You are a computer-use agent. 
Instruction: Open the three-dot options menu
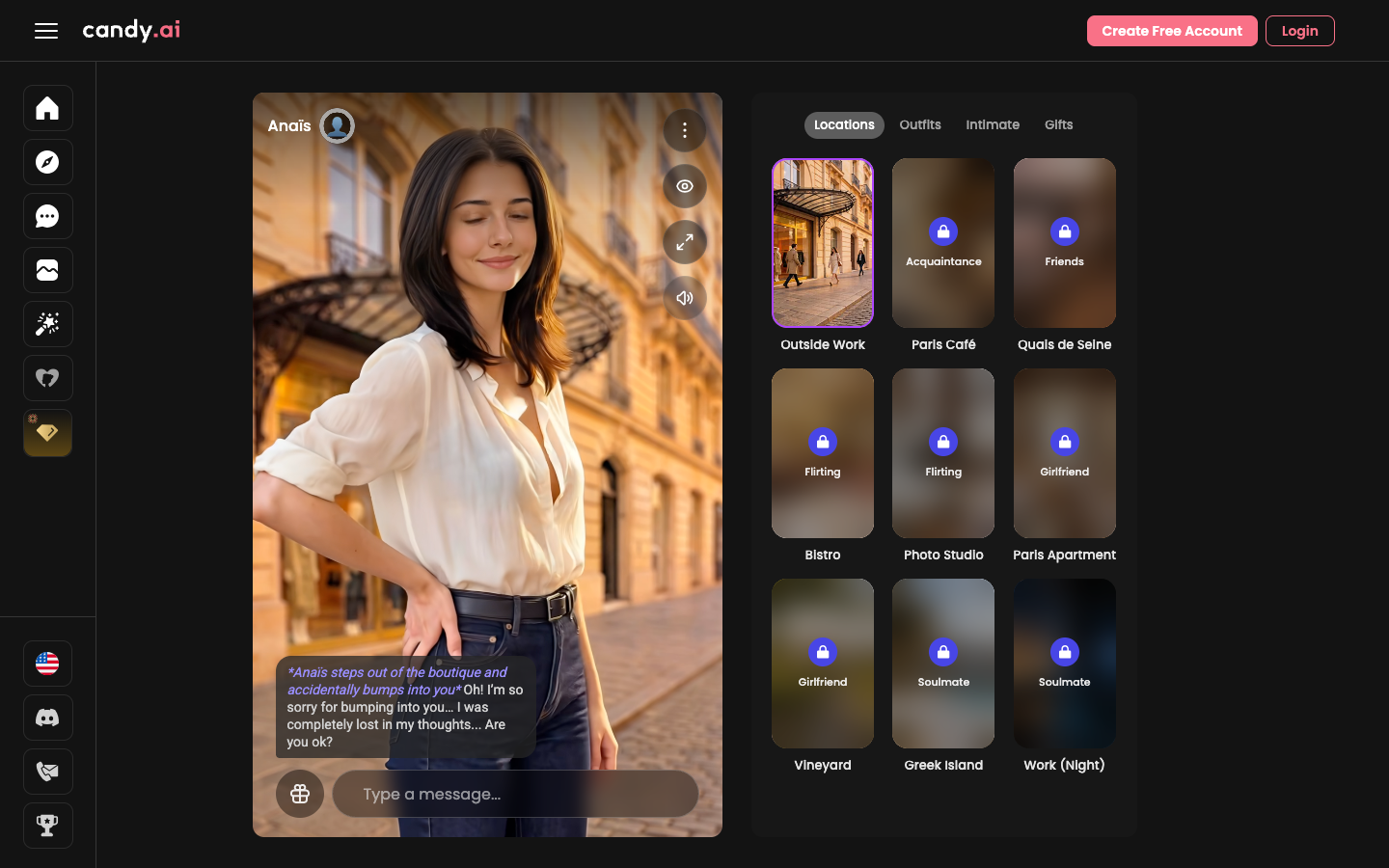(685, 130)
